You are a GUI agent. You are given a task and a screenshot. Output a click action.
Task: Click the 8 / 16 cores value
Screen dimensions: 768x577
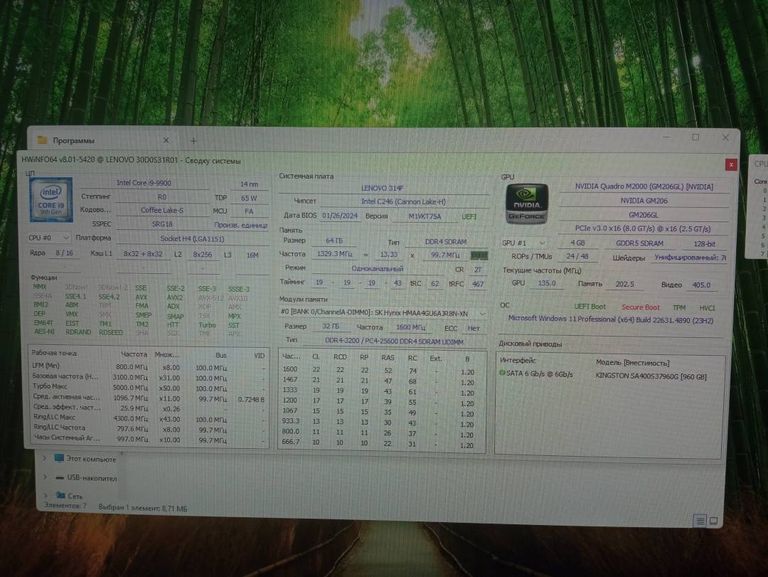(65, 253)
